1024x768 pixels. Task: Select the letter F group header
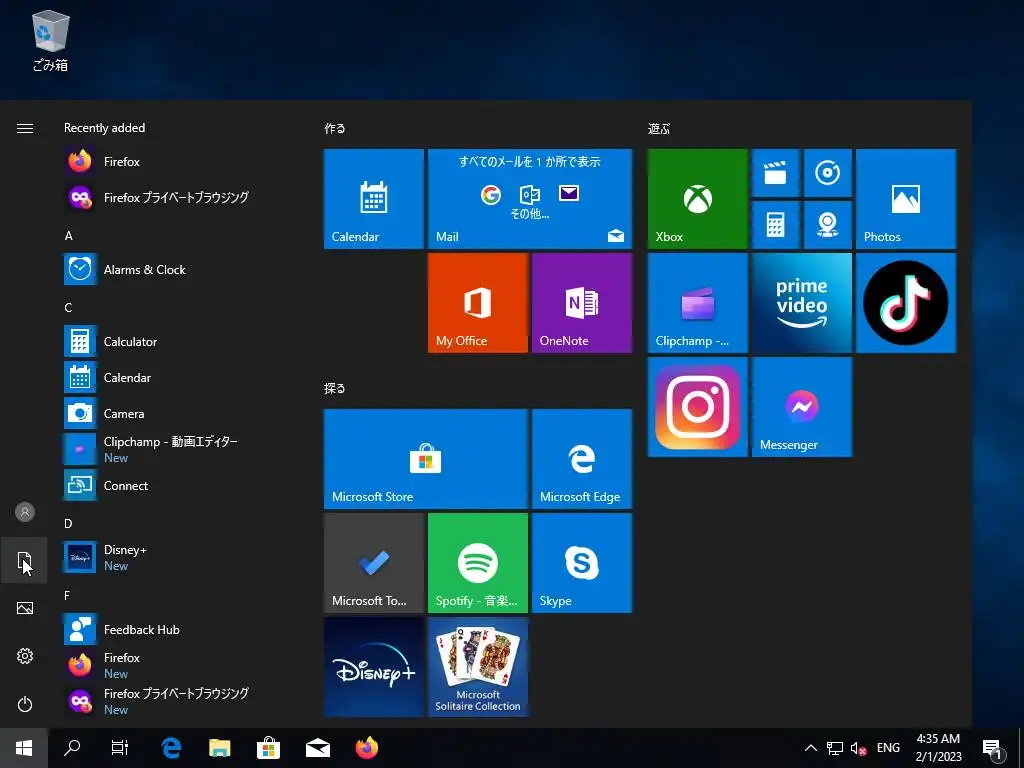[x=67, y=596]
